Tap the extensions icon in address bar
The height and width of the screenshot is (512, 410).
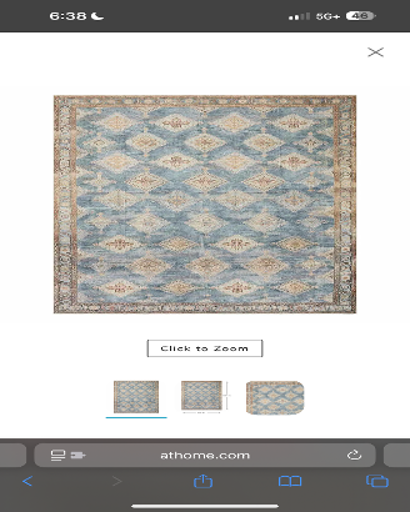click(78, 455)
